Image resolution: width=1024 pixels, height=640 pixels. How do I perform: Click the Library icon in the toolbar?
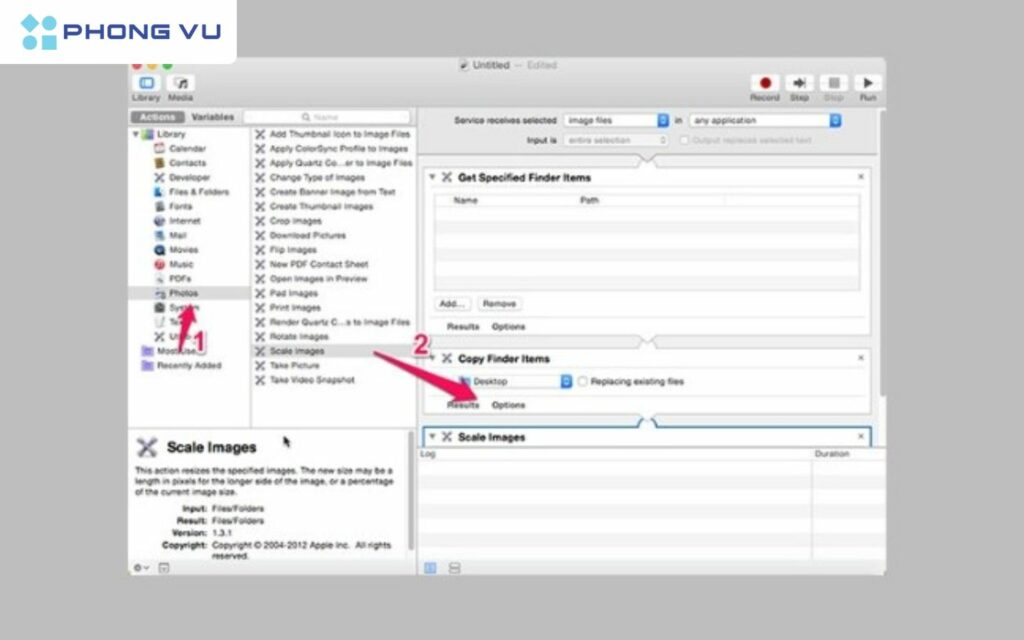point(146,85)
